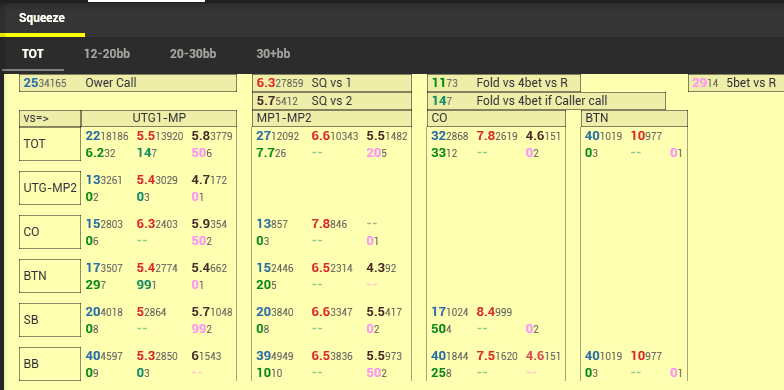Screen dimensions: 784x390
Task: Select the BTN column header
Action: (634, 119)
